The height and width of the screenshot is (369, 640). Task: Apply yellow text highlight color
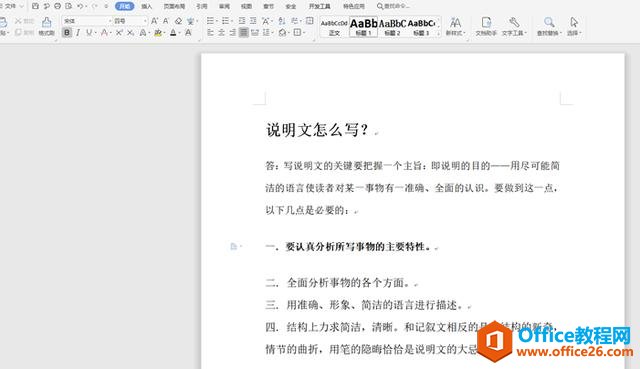point(158,33)
